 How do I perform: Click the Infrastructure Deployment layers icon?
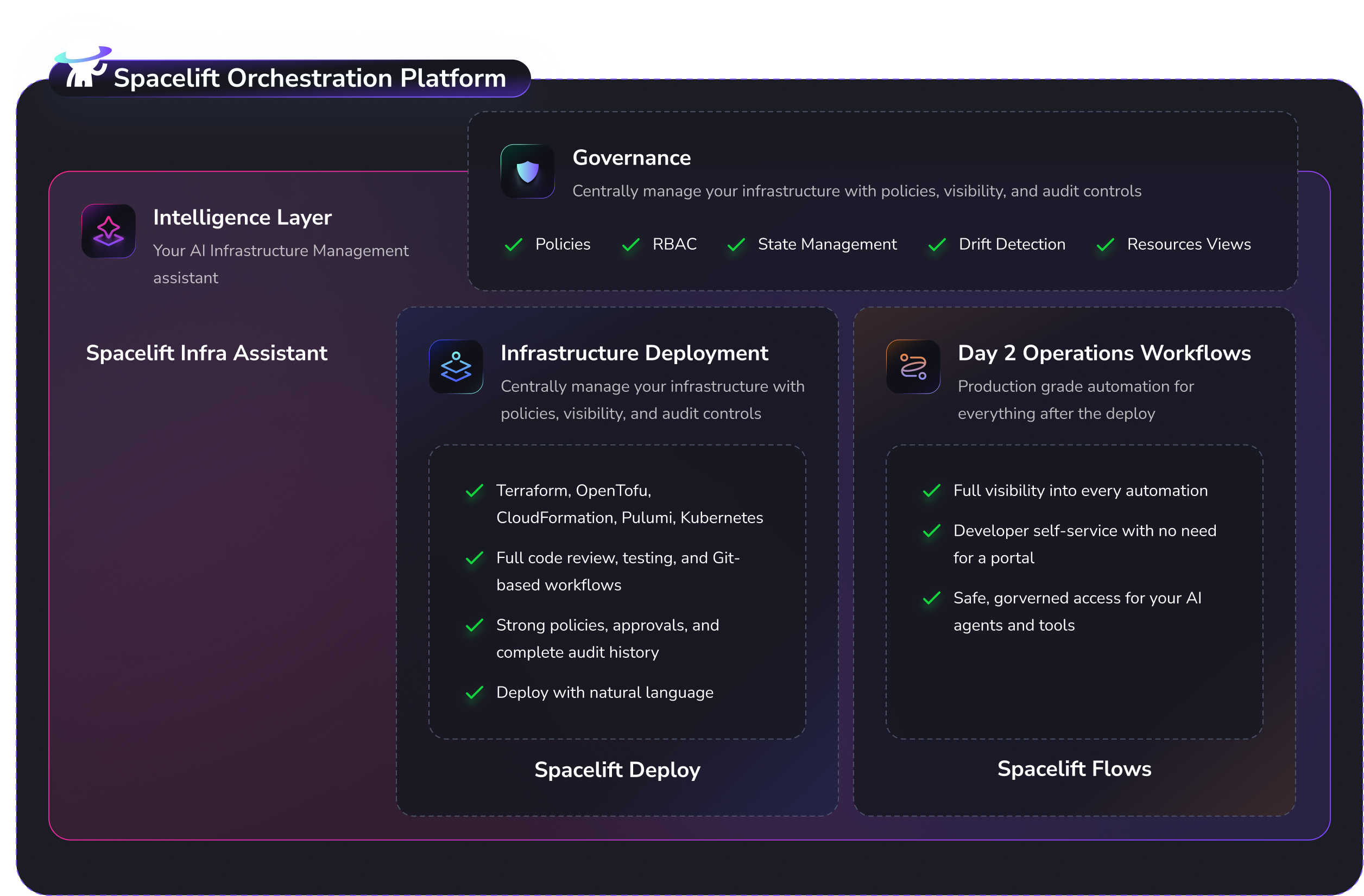(456, 367)
